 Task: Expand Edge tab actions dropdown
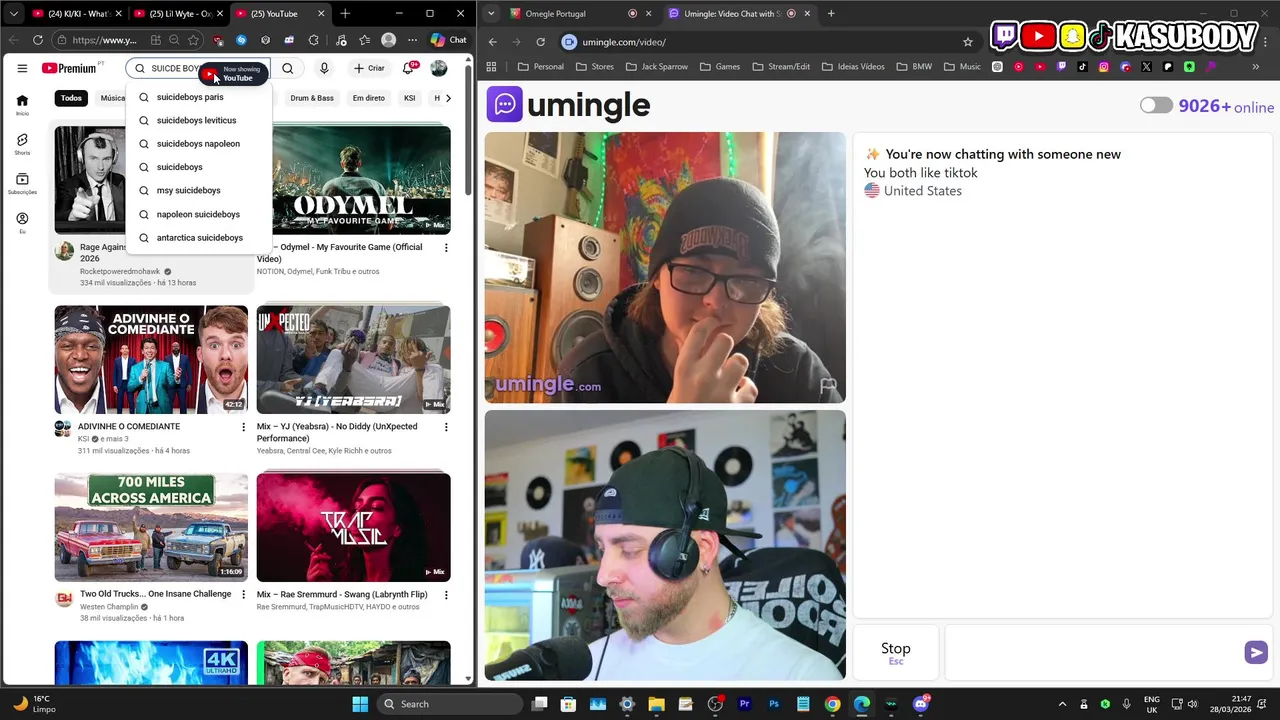point(14,14)
